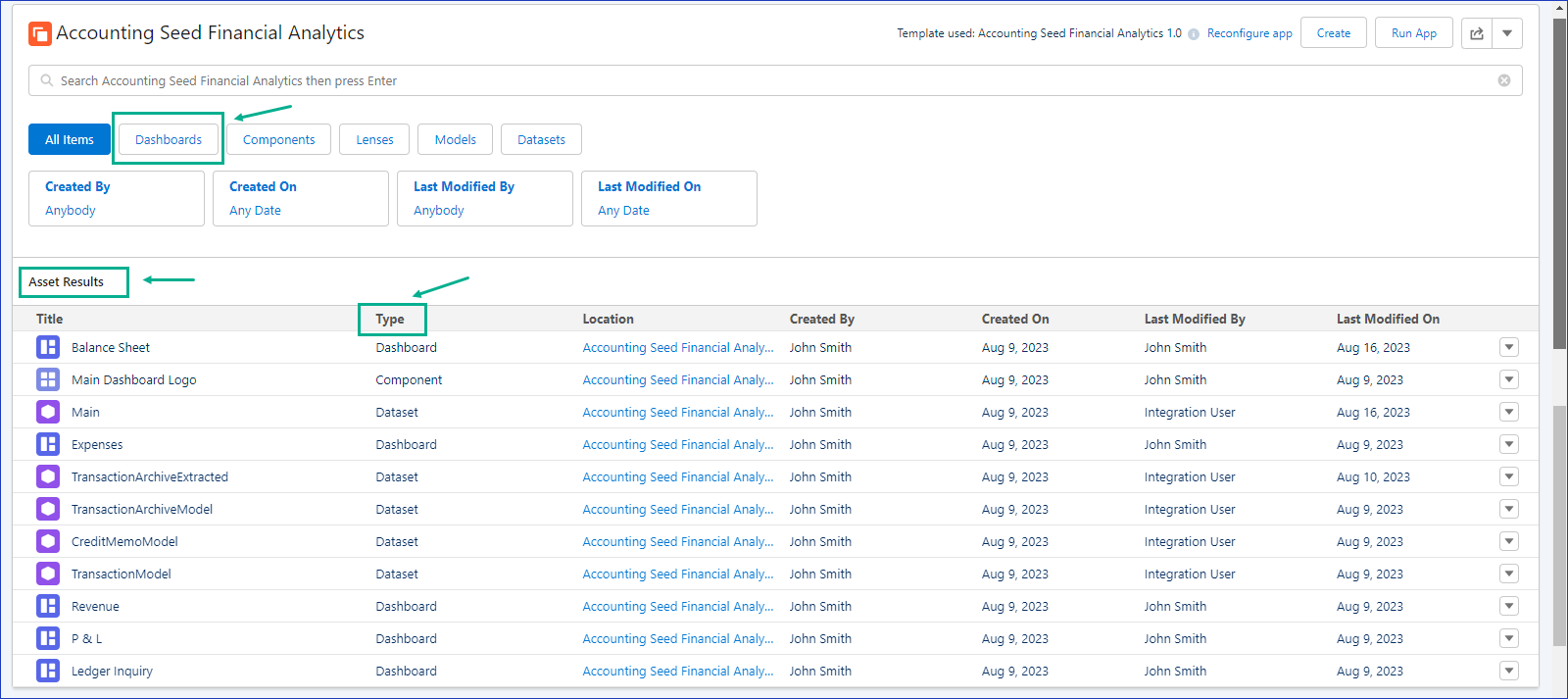Viewport: 1568px width, 699px height.
Task: Sort by the Last Modified By column header
Action: click(x=1195, y=319)
